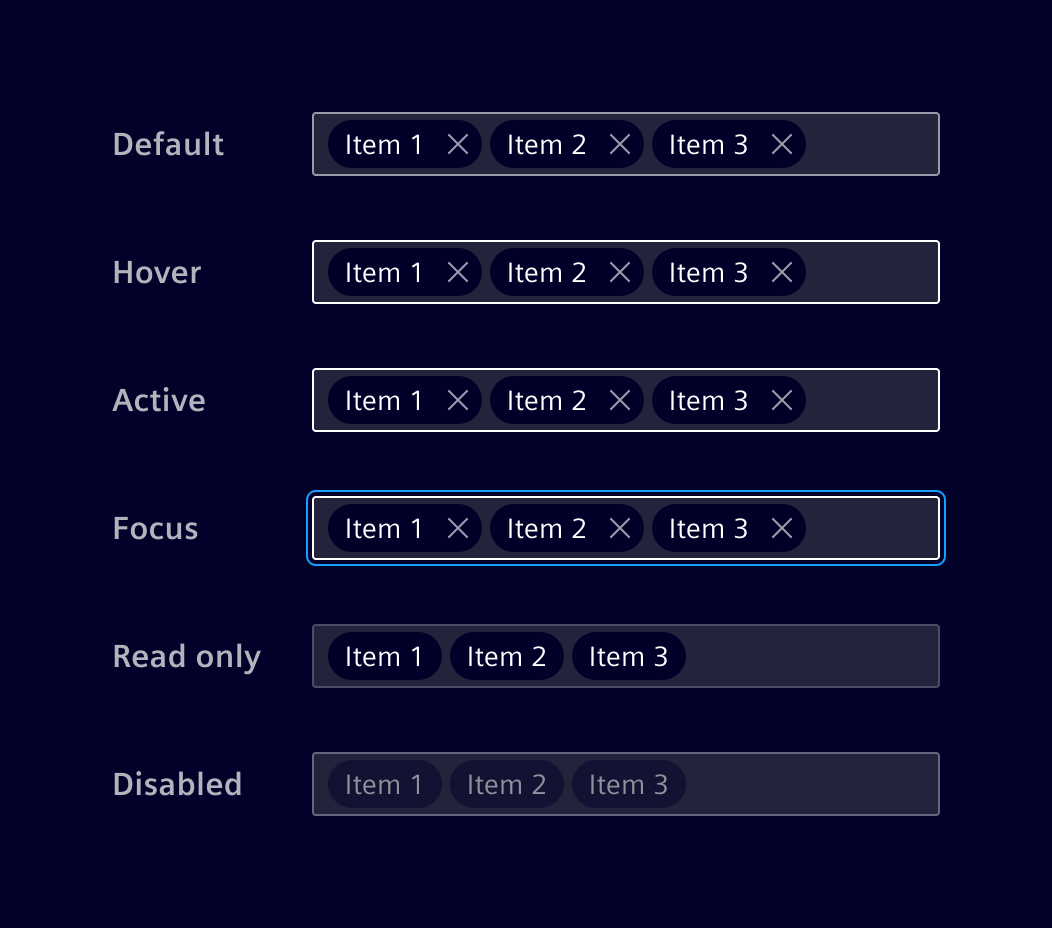Viewport: 1052px width, 928px height.
Task: Remove Item 3 from the Hover input
Action: point(781,272)
